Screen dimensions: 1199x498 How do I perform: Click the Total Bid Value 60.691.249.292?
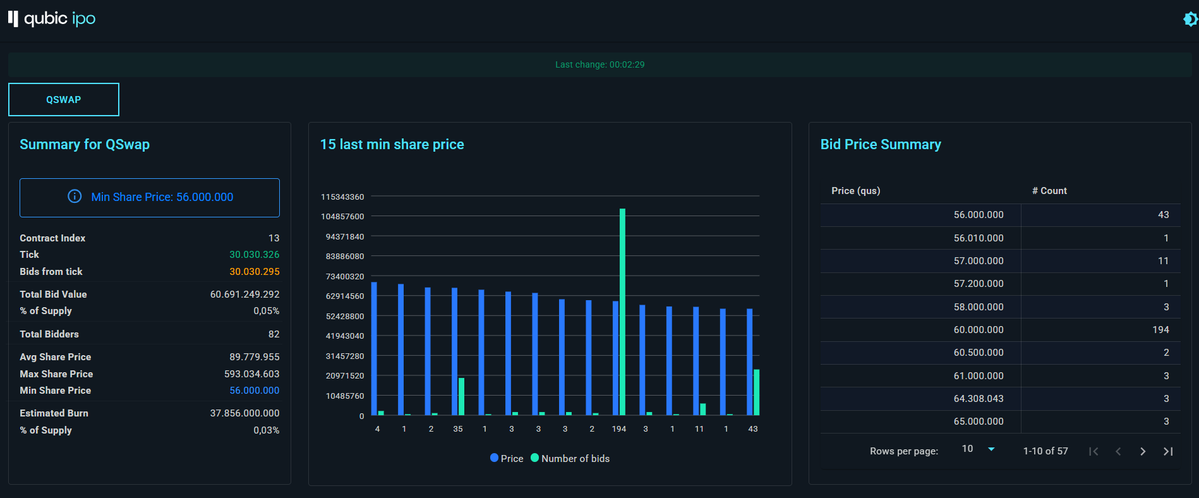(245, 295)
